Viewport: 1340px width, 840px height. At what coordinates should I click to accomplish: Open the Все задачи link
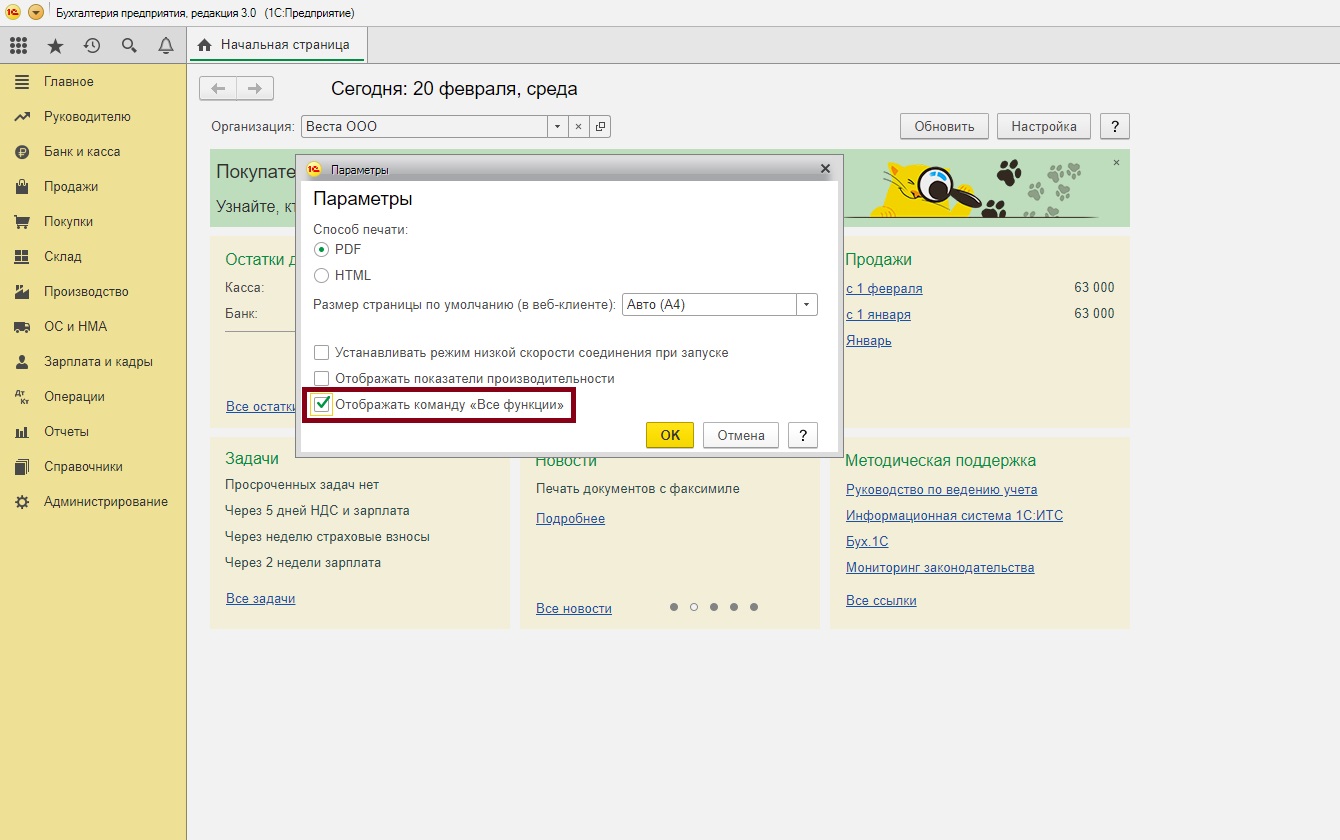[260, 599]
